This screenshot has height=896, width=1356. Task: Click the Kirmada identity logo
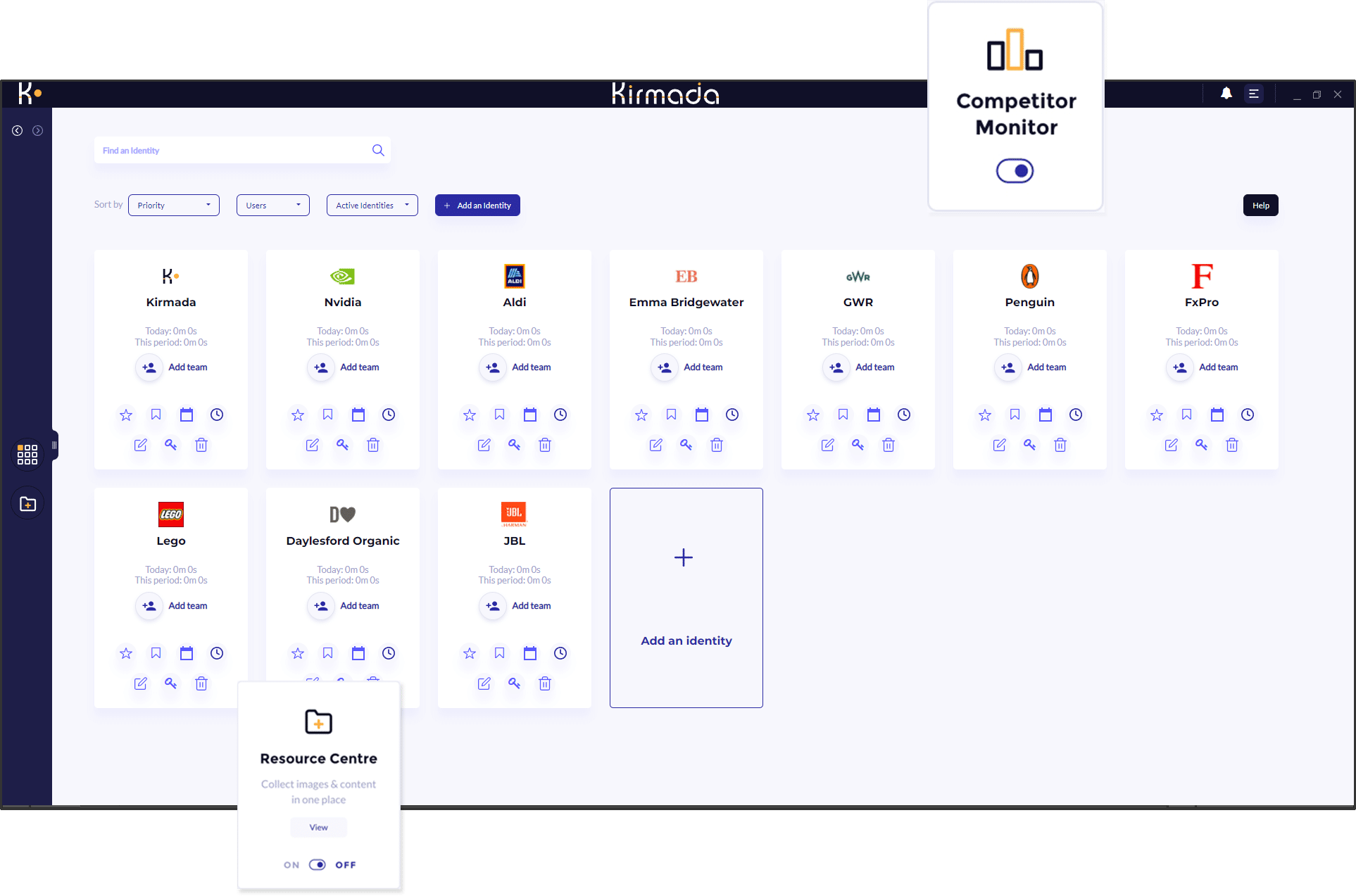(x=171, y=276)
